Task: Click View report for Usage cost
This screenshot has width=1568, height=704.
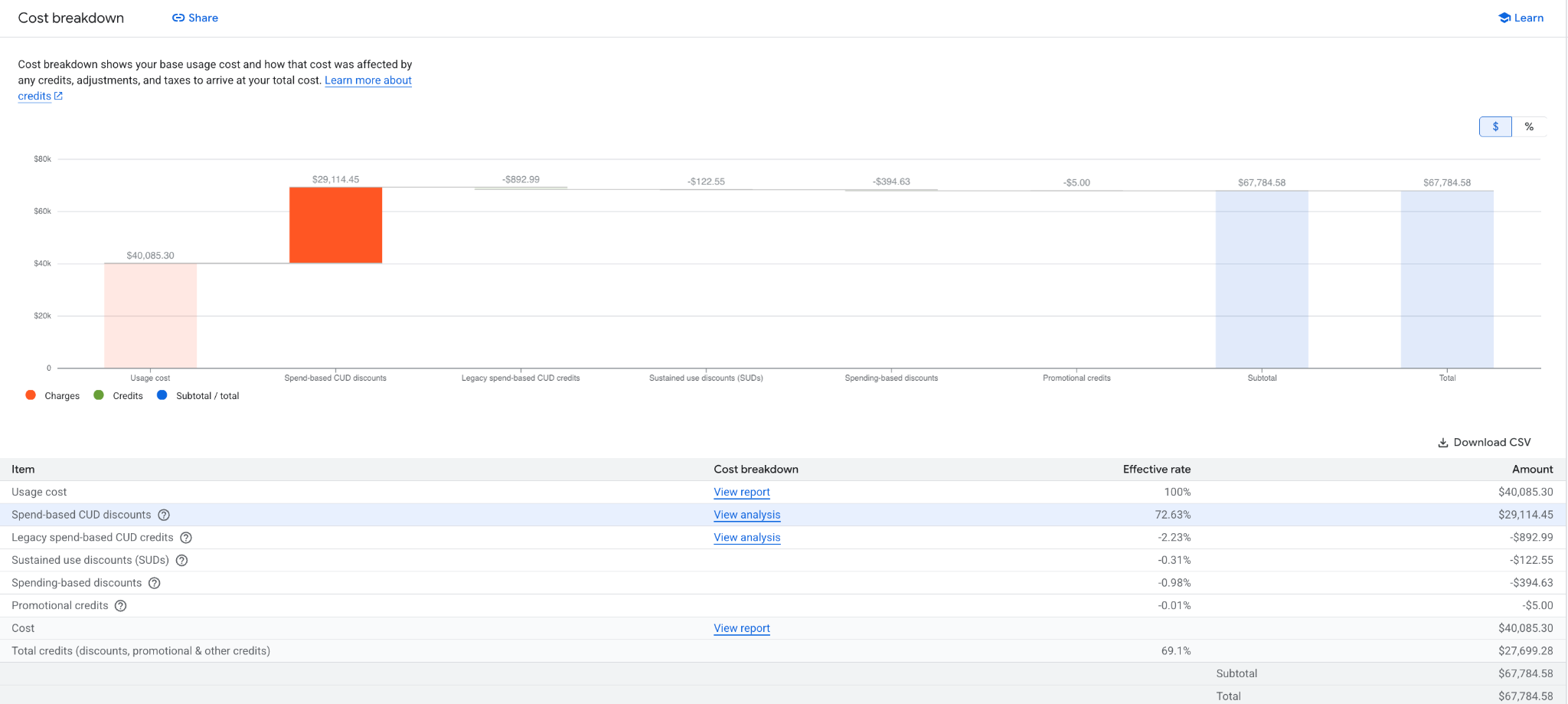Action: pos(741,492)
